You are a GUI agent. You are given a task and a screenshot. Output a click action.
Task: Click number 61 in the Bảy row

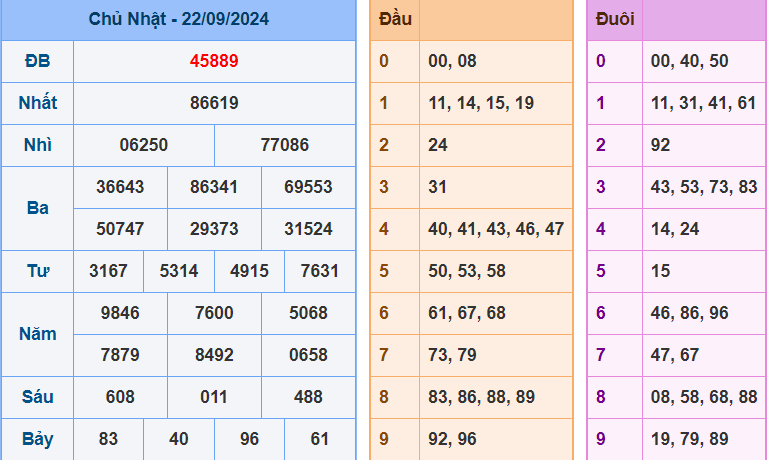(319, 439)
